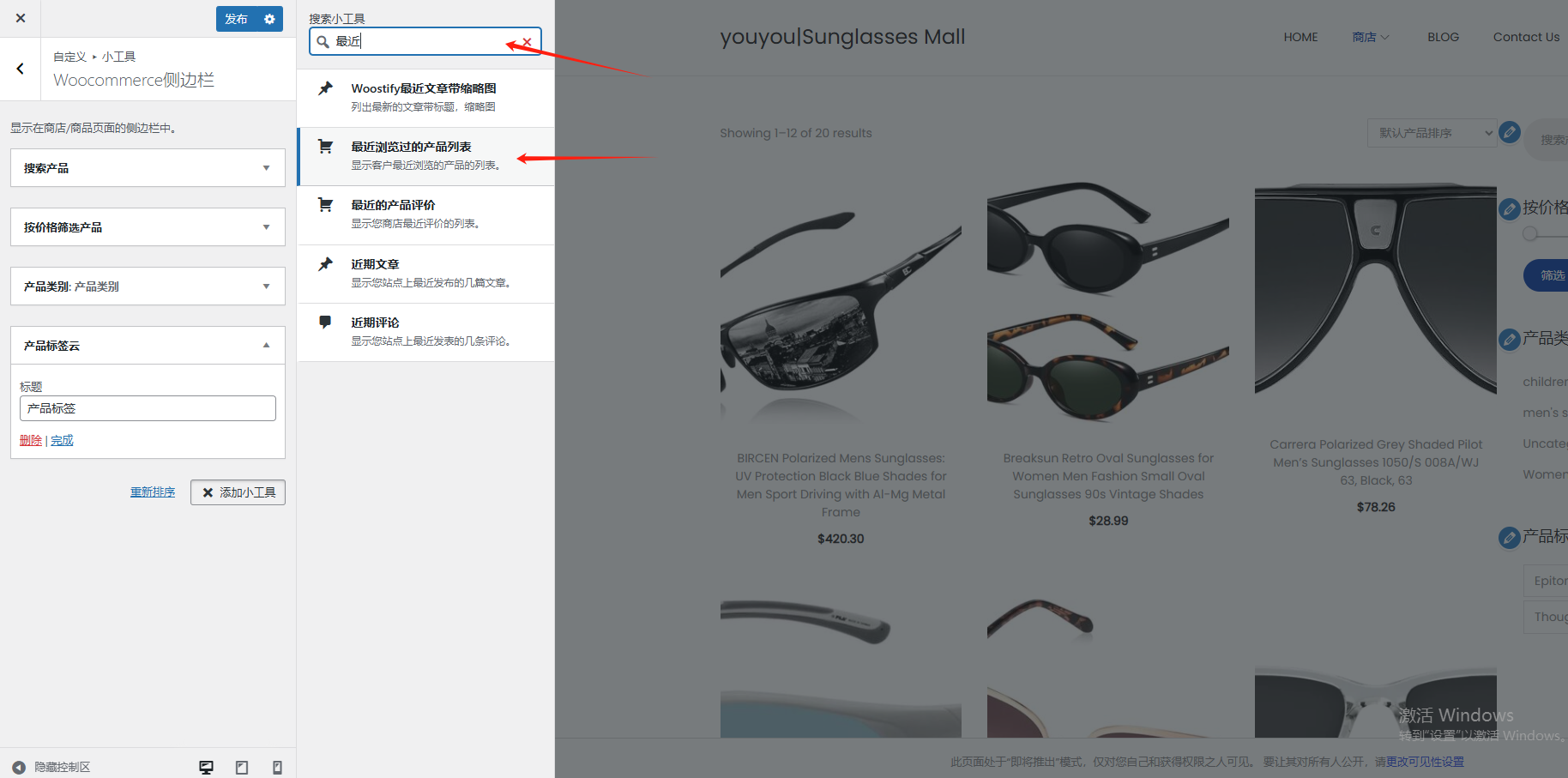Click the $78.26 price
Viewport: 1568px width, 778px height.
[1376, 507]
